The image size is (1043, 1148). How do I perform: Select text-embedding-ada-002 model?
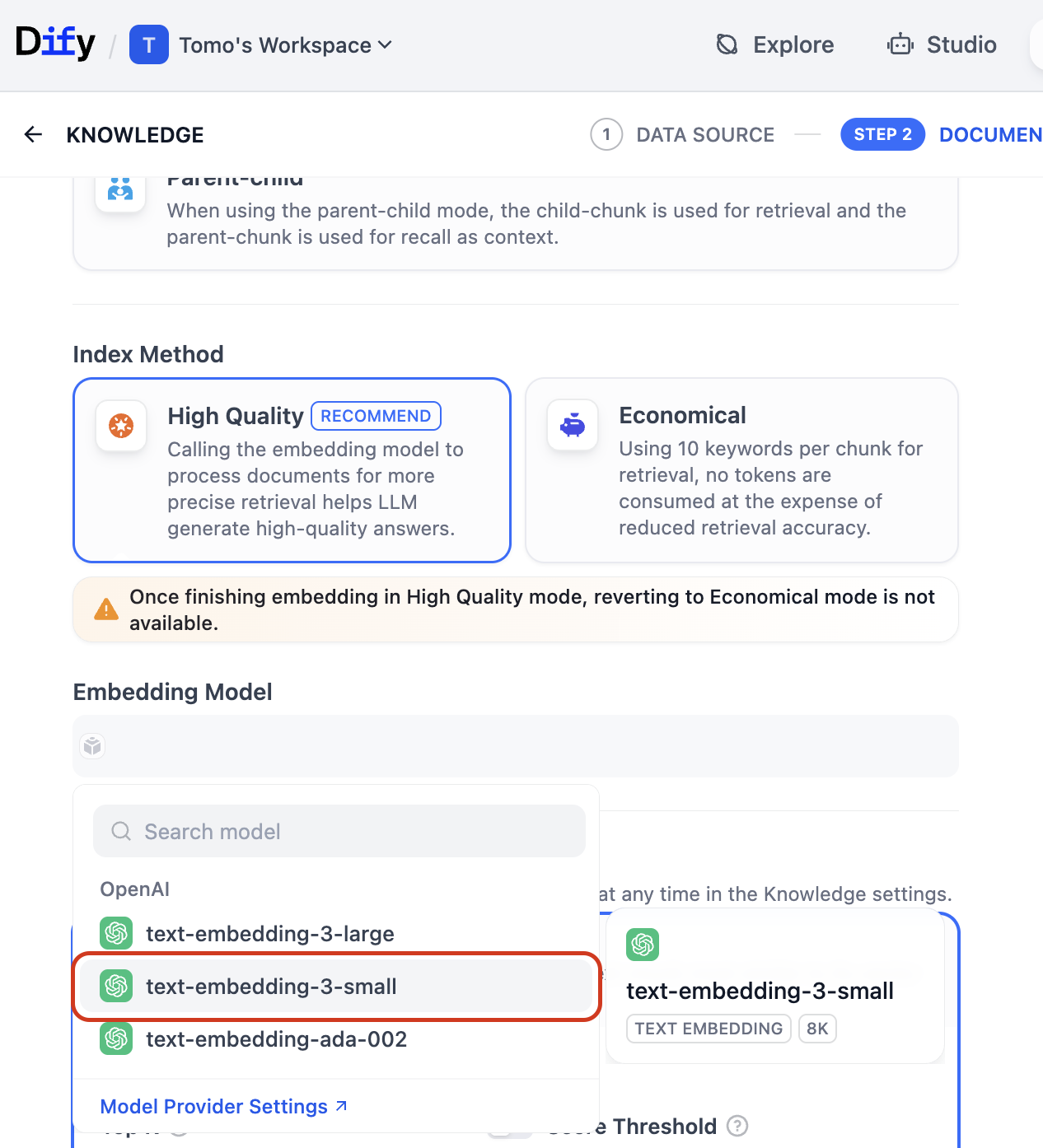coord(276,1039)
